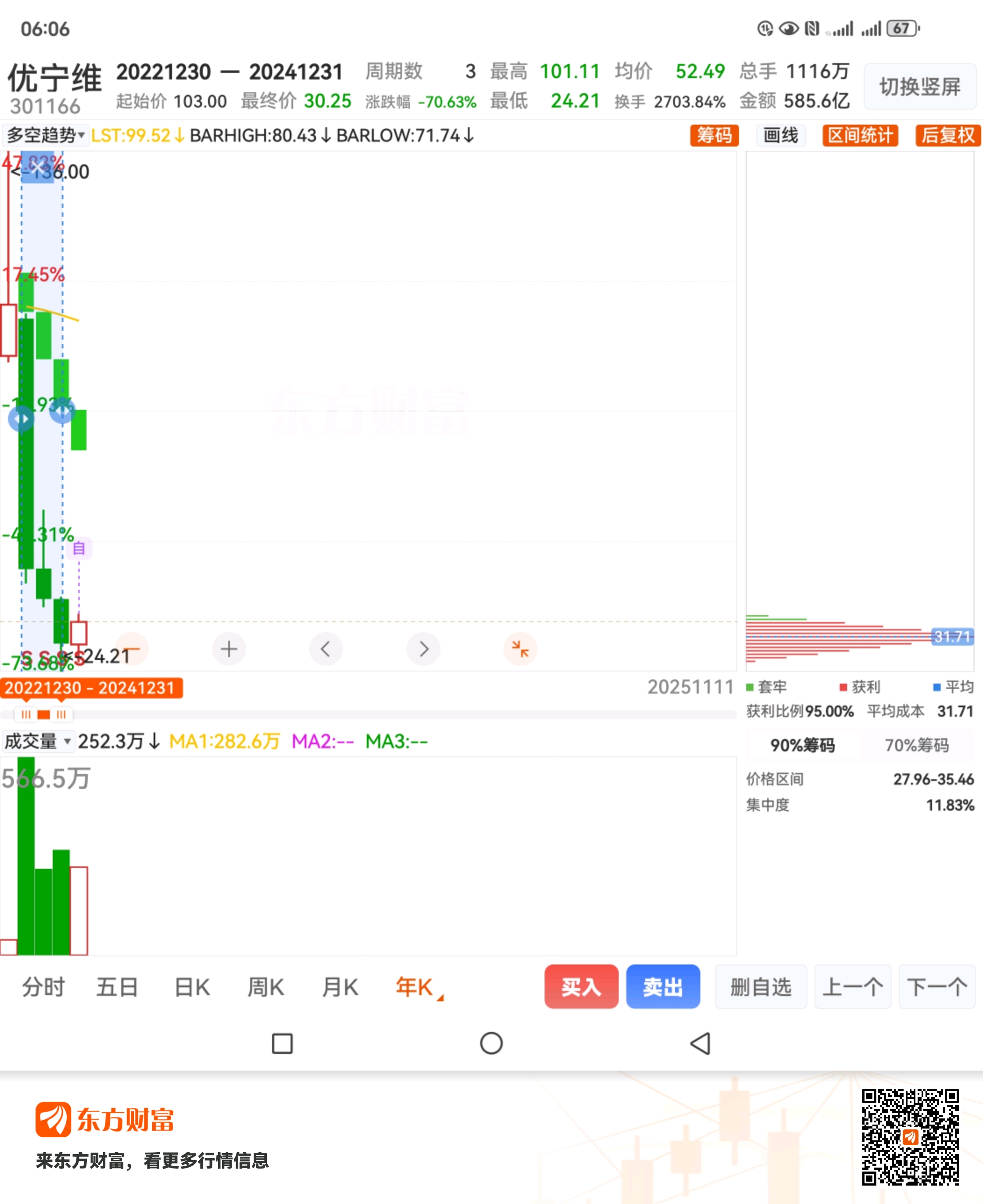Switch to the 日K tab
Viewport: 983px width, 1204px height.
pos(192,987)
